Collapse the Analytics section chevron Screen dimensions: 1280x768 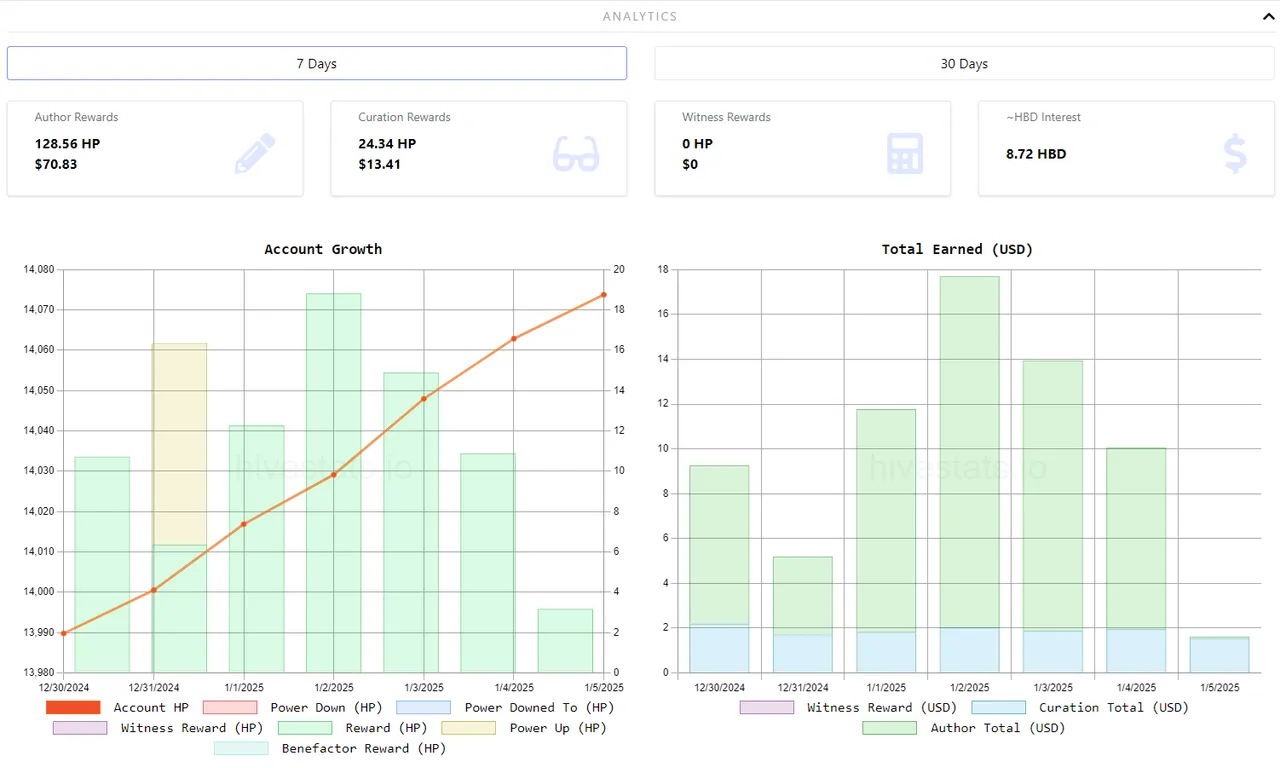coord(1267,16)
